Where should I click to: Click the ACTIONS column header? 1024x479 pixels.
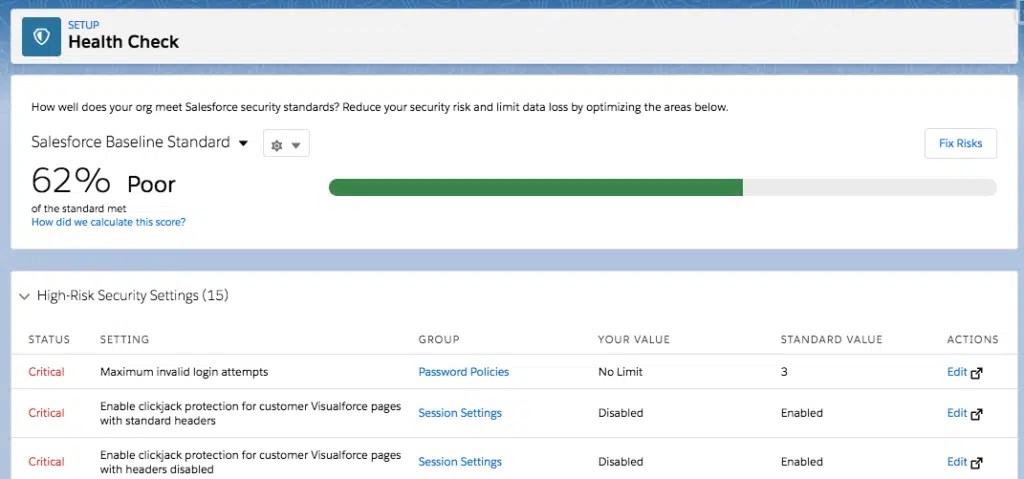(x=972, y=339)
